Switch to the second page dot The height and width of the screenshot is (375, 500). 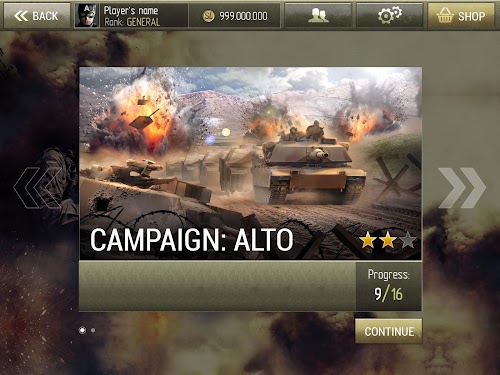click(x=93, y=330)
